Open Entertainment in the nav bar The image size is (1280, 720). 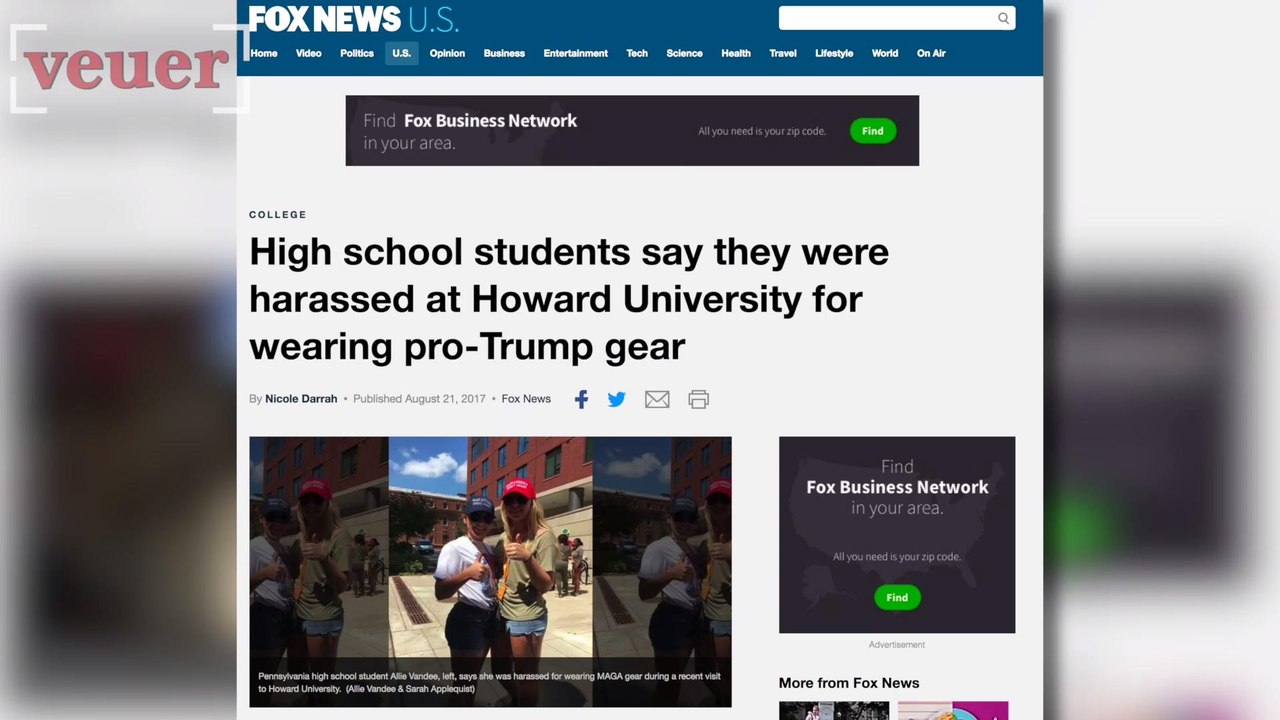coord(575,53)
